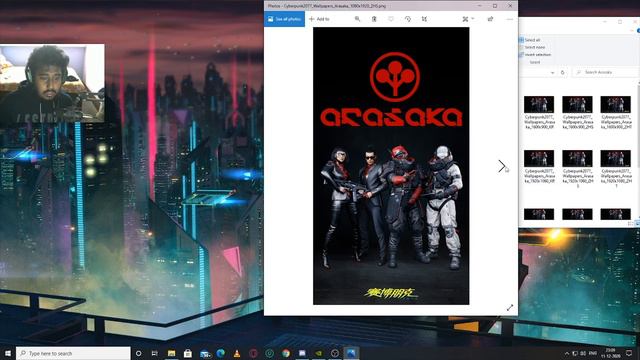
Task: Open the Photos app icon on taskbar
Action: 351,353
